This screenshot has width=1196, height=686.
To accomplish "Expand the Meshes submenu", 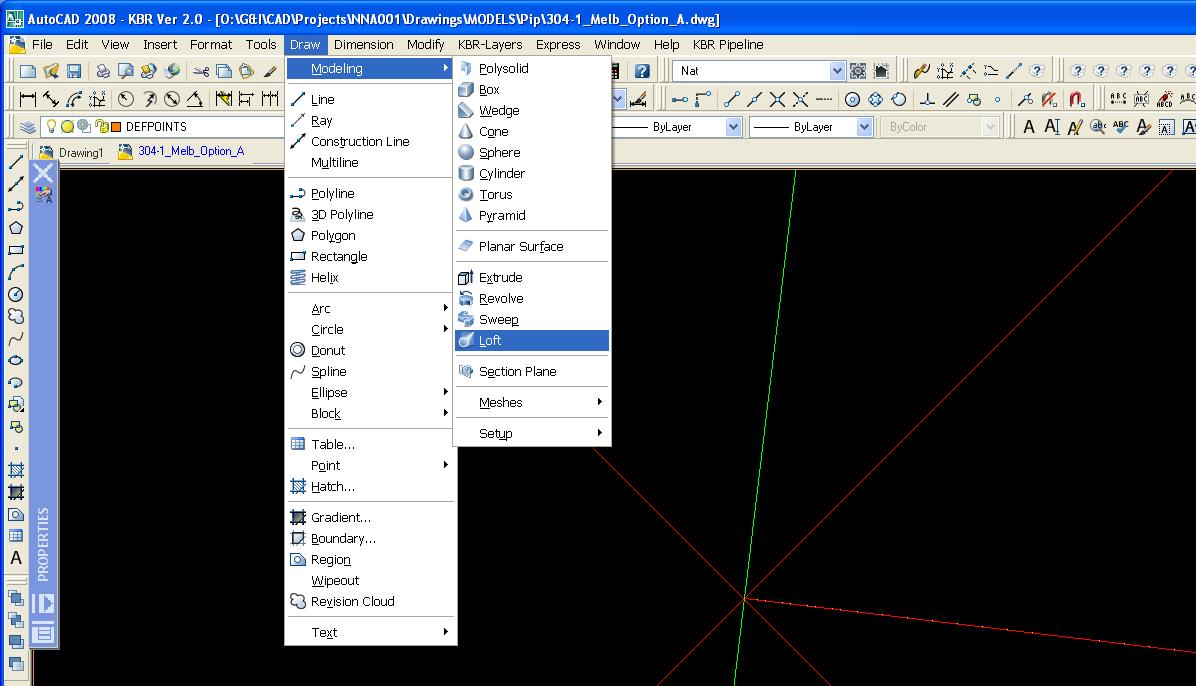I will click(x=532, y=402).
